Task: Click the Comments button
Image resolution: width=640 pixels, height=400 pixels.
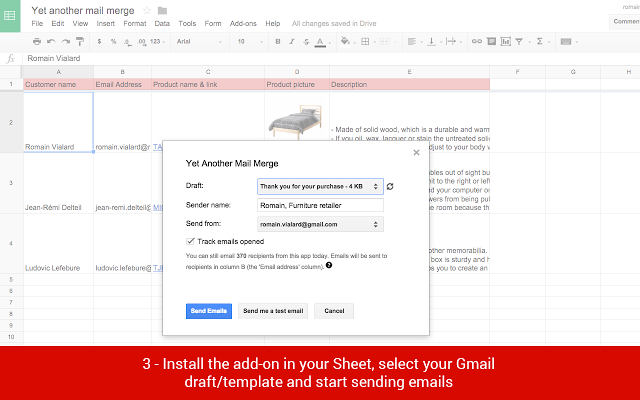Action: (x=625, y=21)
